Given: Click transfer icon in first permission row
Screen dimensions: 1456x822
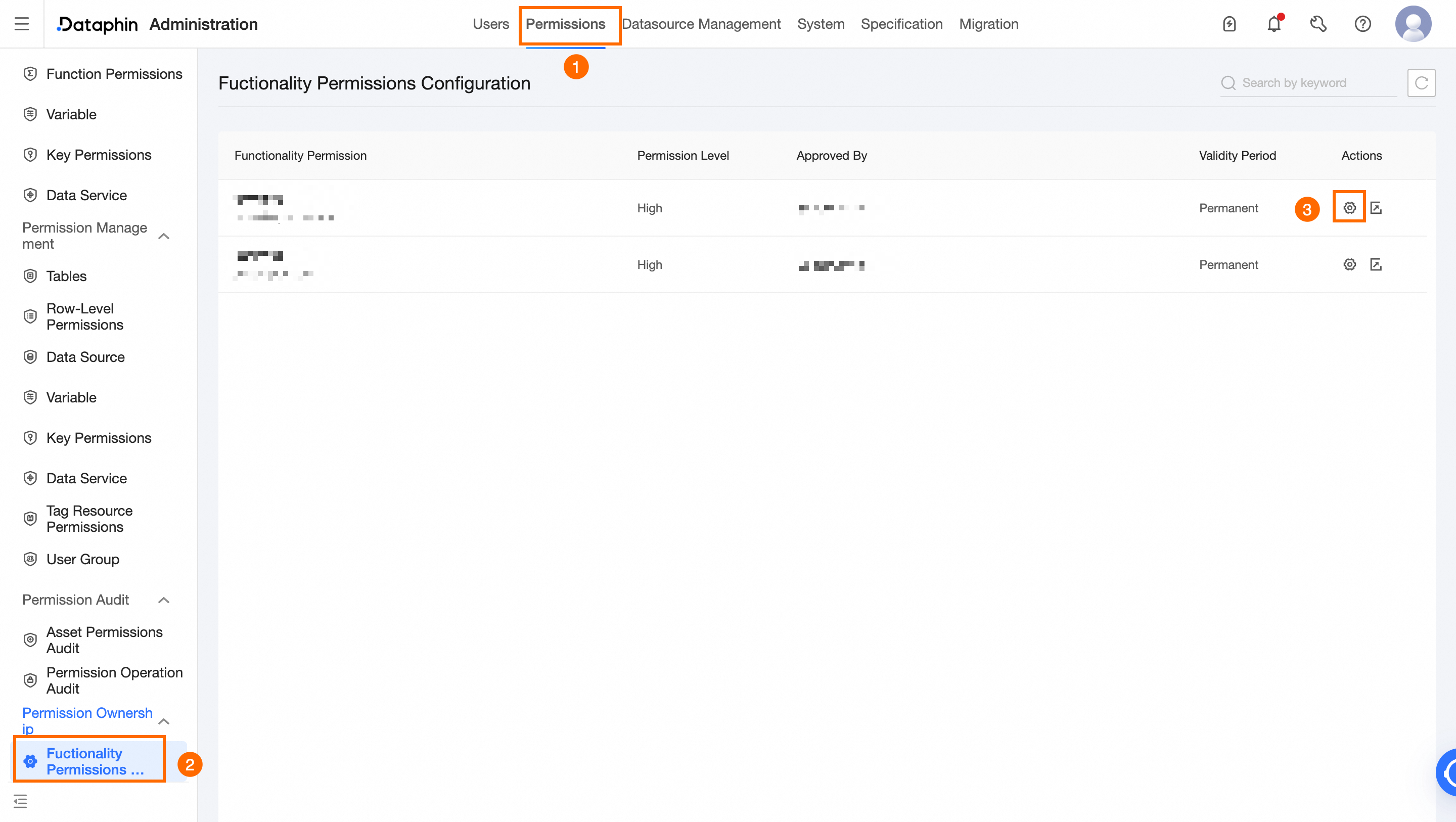Looking at the screenshot, I should (x=1376, y=208).
